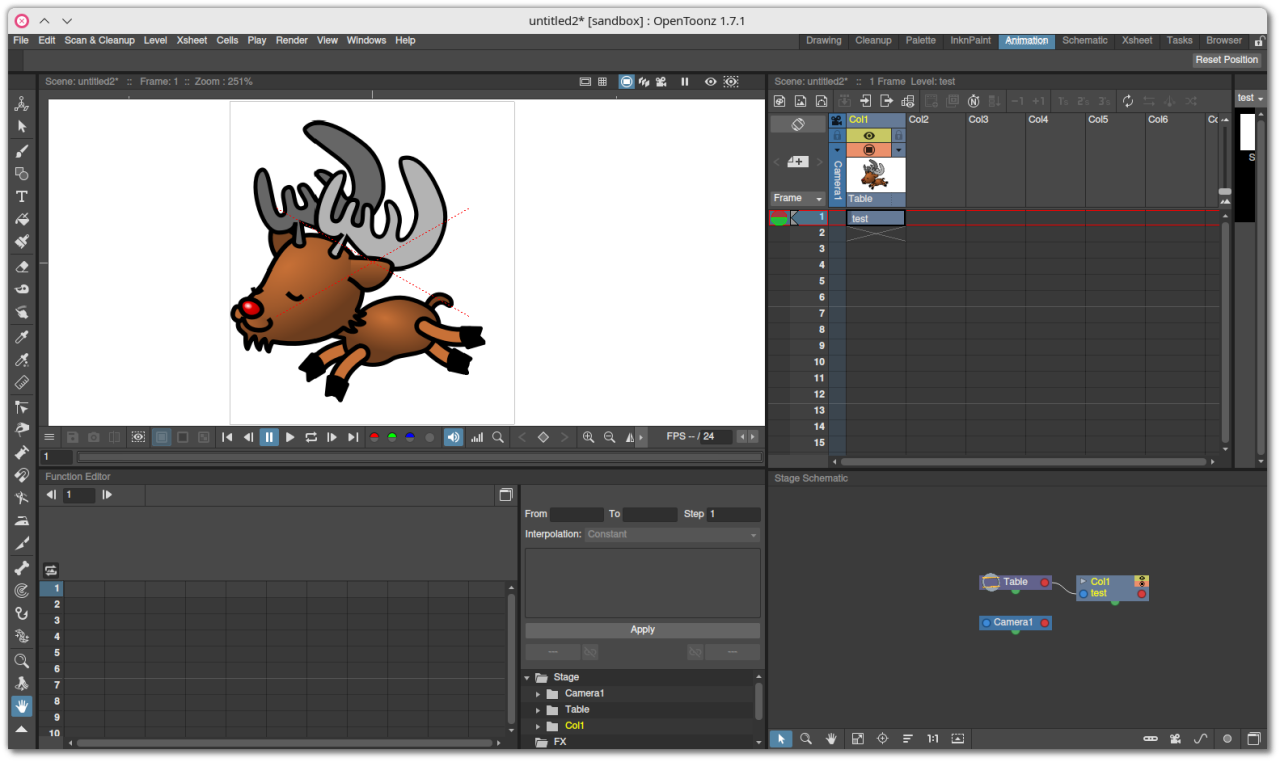The width and height of the screenshot is (1280, 762).
Task: Click the Col1 reindeer thumbnail
Action: [876, 175]
